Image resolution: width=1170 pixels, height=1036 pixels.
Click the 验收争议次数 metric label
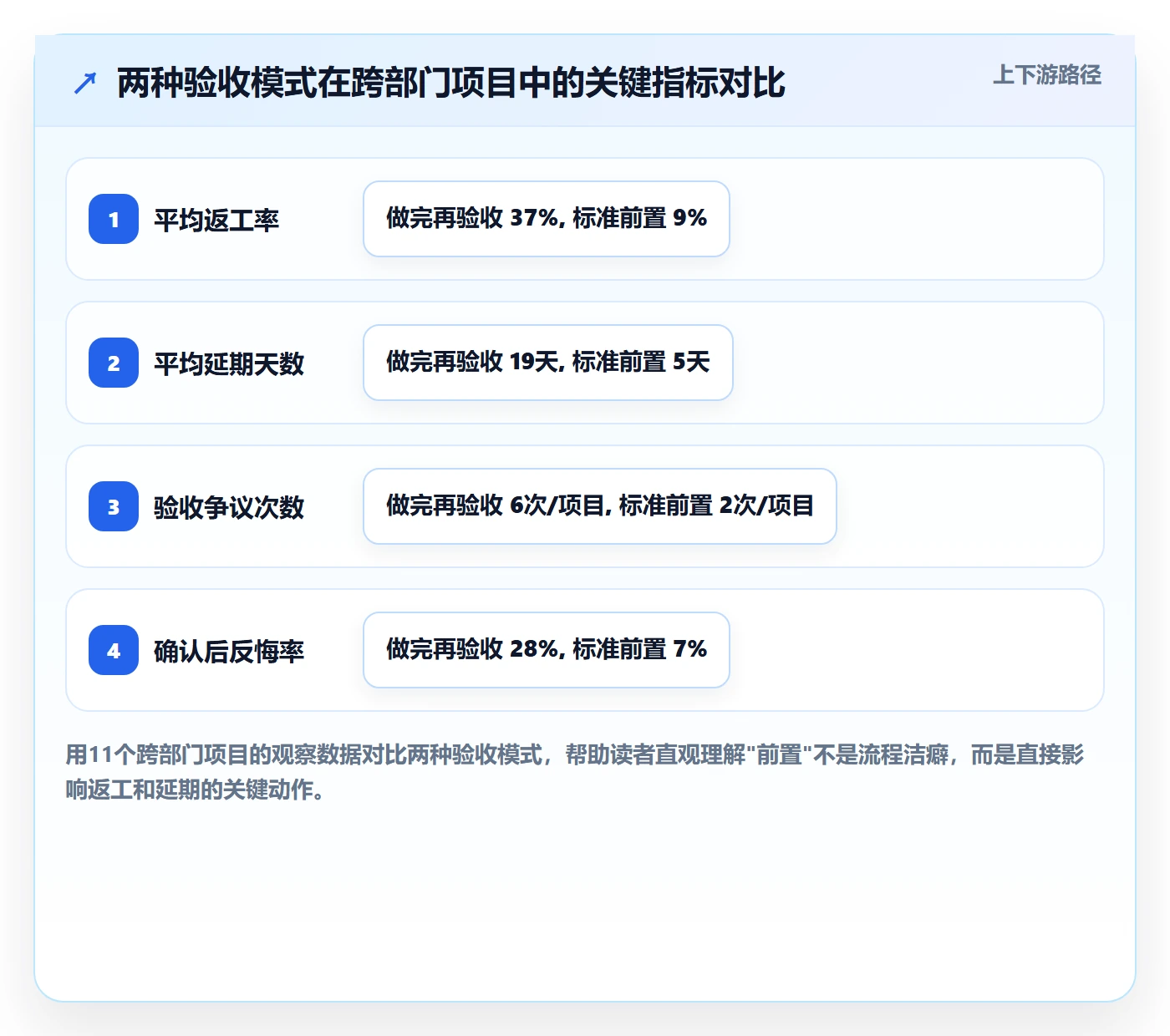pos(229,507)
